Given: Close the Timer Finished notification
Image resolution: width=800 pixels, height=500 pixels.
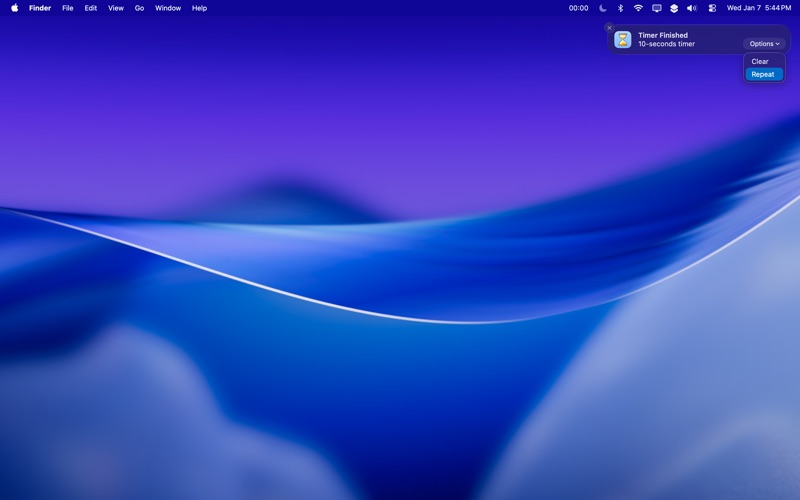Looking at the screenshot, I should [609, 28].
